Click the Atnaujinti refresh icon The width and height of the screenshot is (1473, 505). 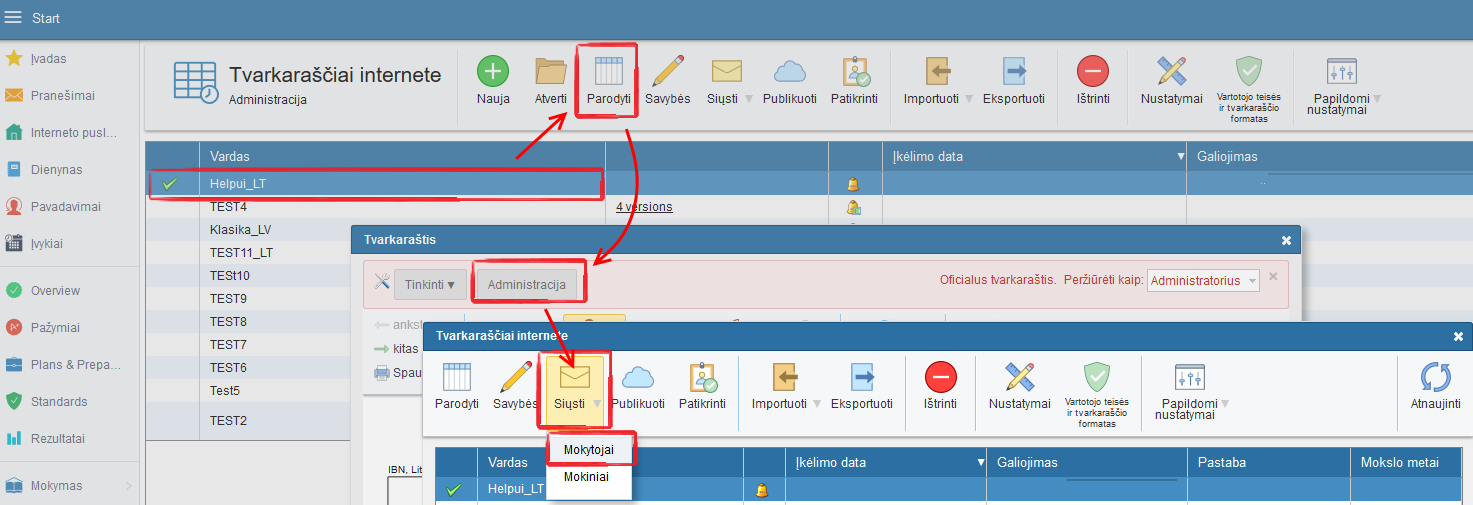pyautogui.click(x=1441, y=379)
